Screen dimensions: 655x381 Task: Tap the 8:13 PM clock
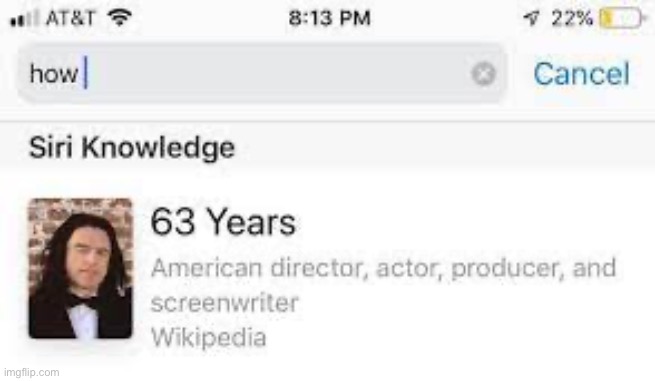point(330,18)
